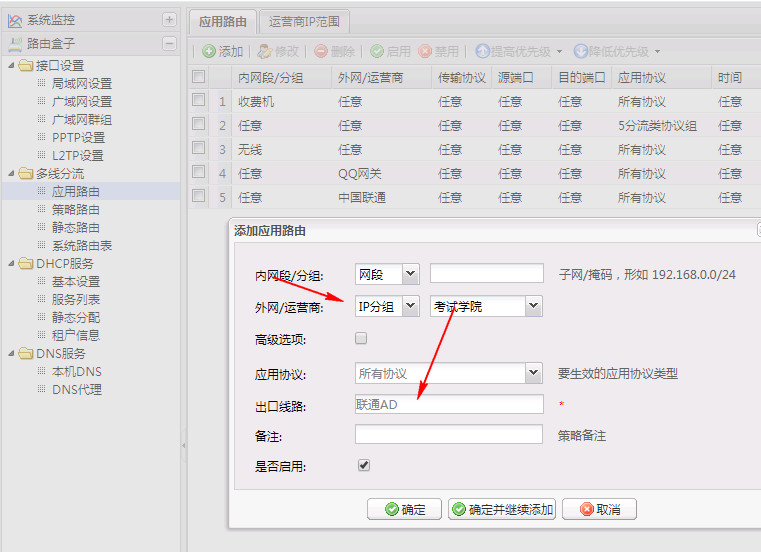
Task: Switch to the 应用路由 tab
Action: point(223,21)
